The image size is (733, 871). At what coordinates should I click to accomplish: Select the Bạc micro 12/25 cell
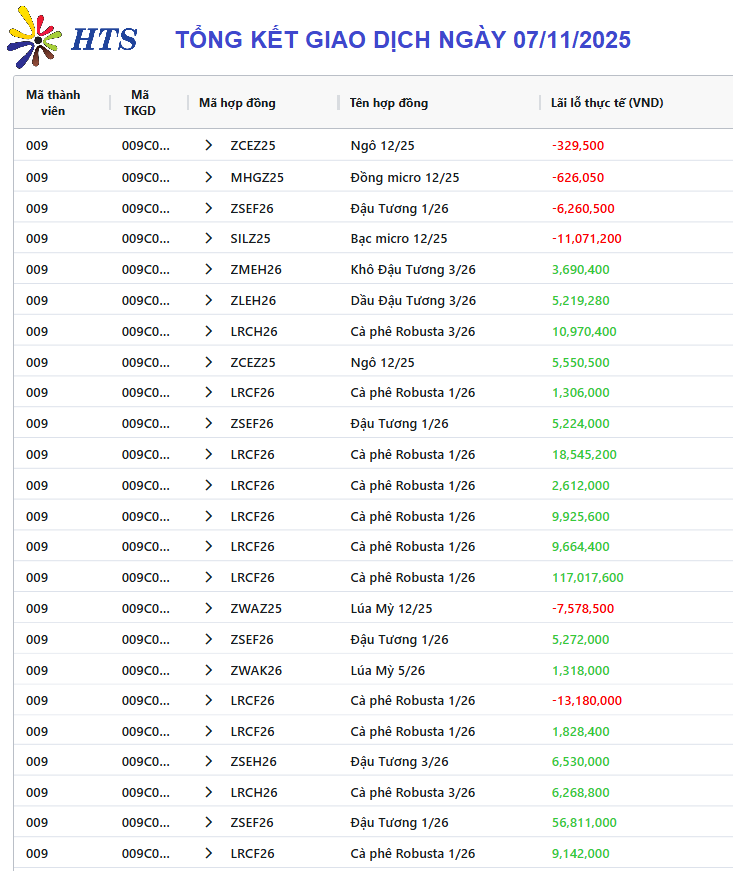tap(398, 239)
